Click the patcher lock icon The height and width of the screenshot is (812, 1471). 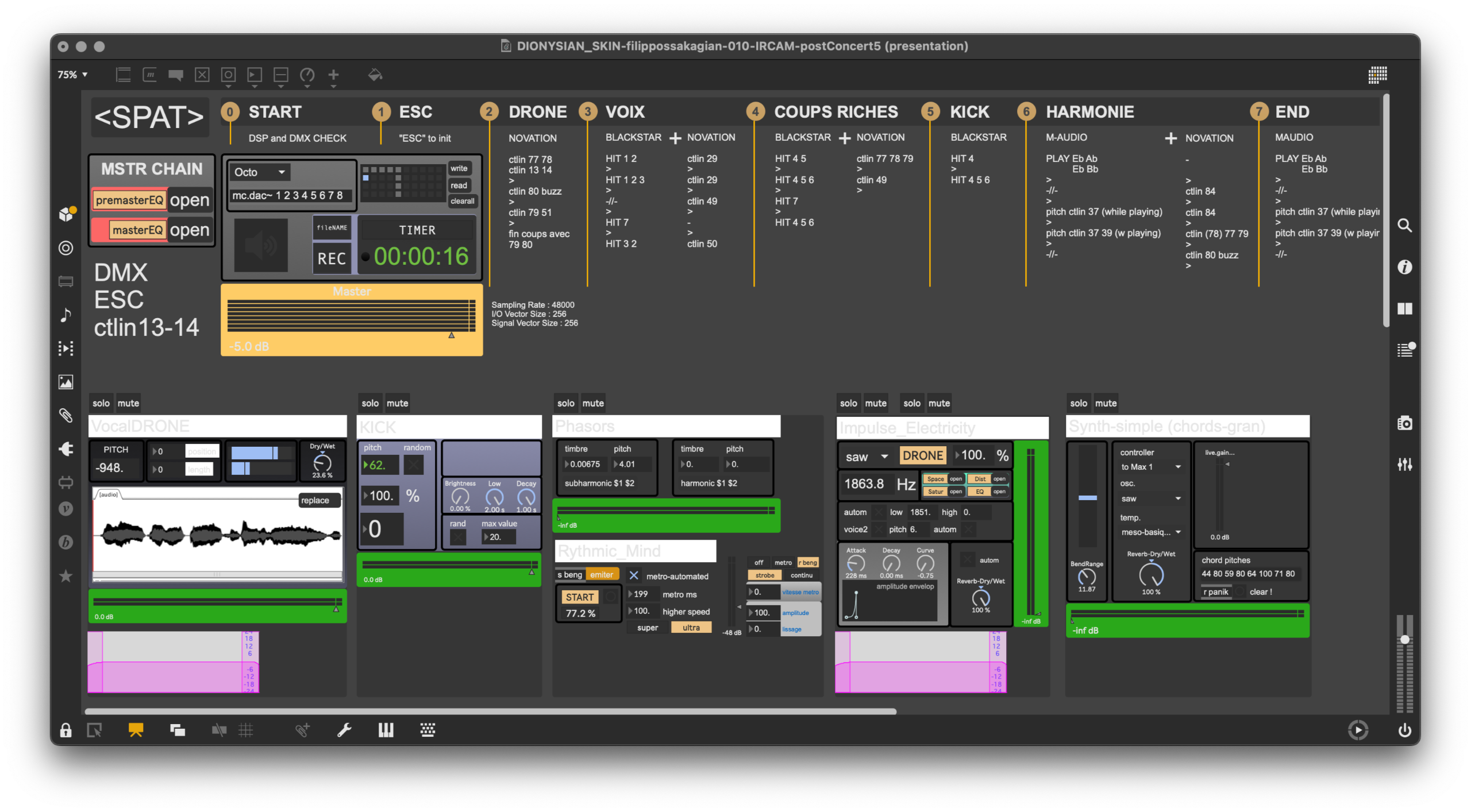tap(66, 730)
